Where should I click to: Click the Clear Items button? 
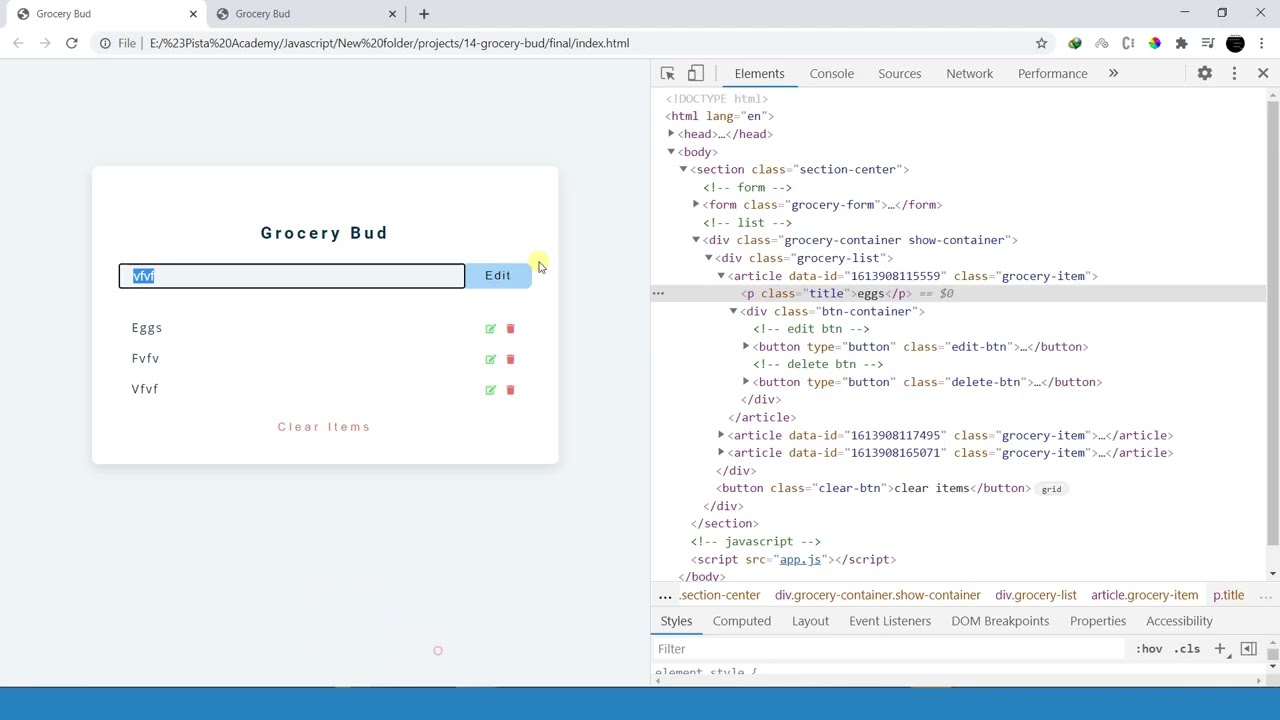tap(324, 427)
